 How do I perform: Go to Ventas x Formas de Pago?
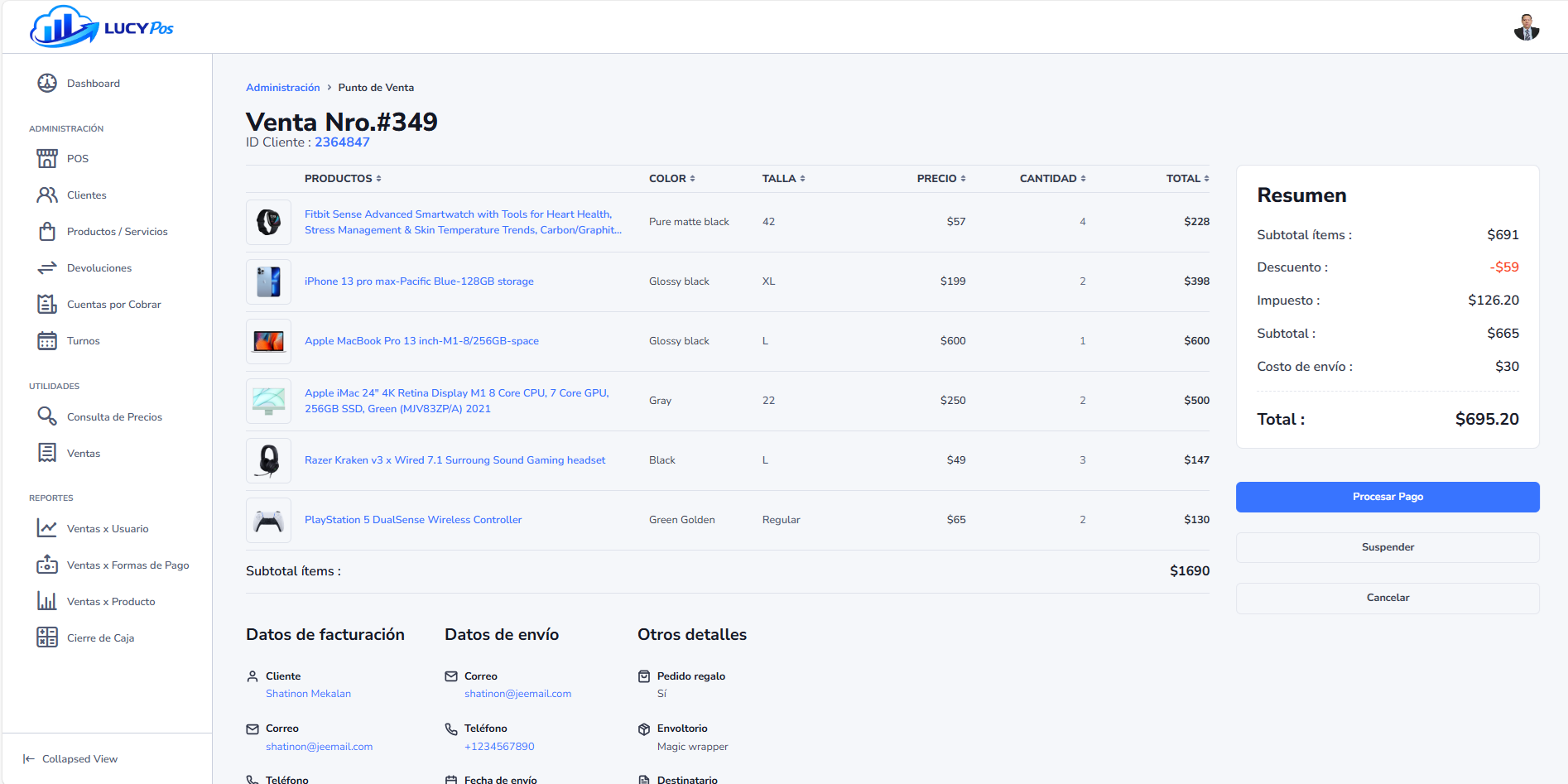[x=127, y=565]
